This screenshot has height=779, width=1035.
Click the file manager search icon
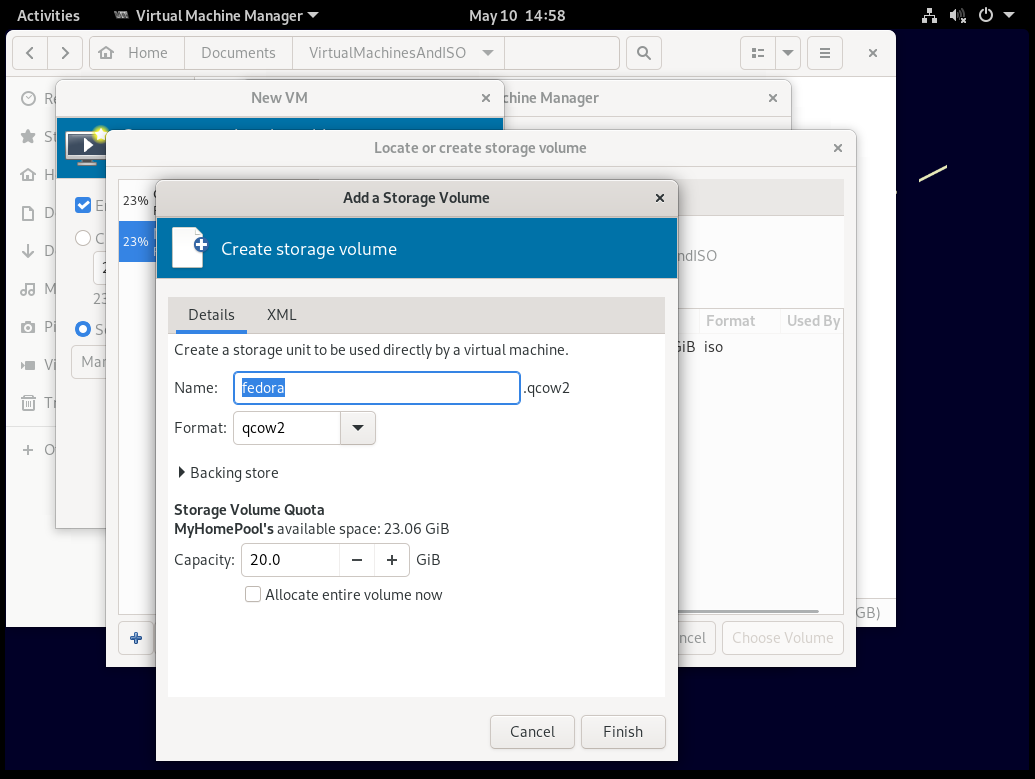tap(644, 53)
